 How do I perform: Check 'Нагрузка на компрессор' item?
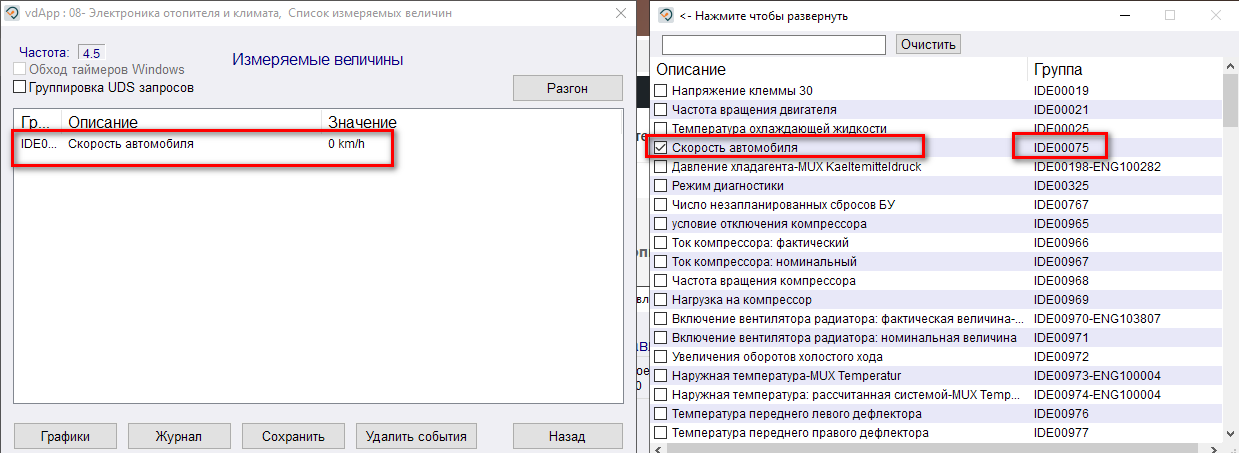coord(661,300)
